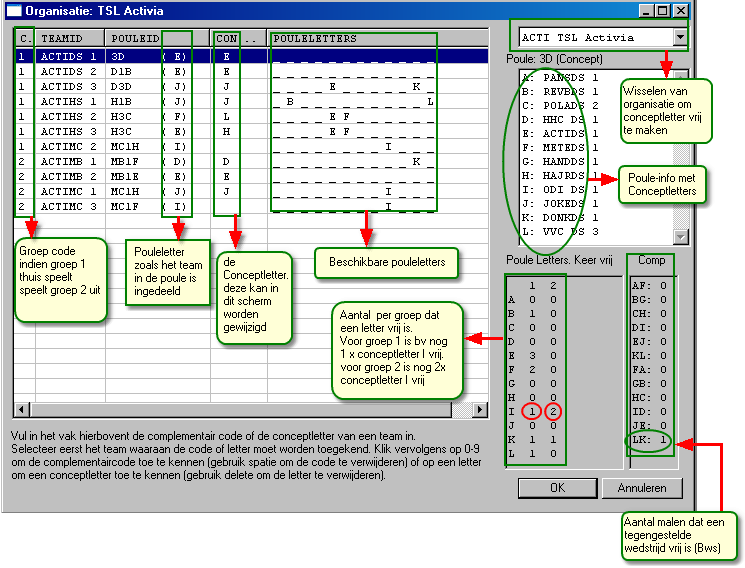Screen dimensions: 745x568
Task: Click the Annuleren button
Action: pos(642,488)
